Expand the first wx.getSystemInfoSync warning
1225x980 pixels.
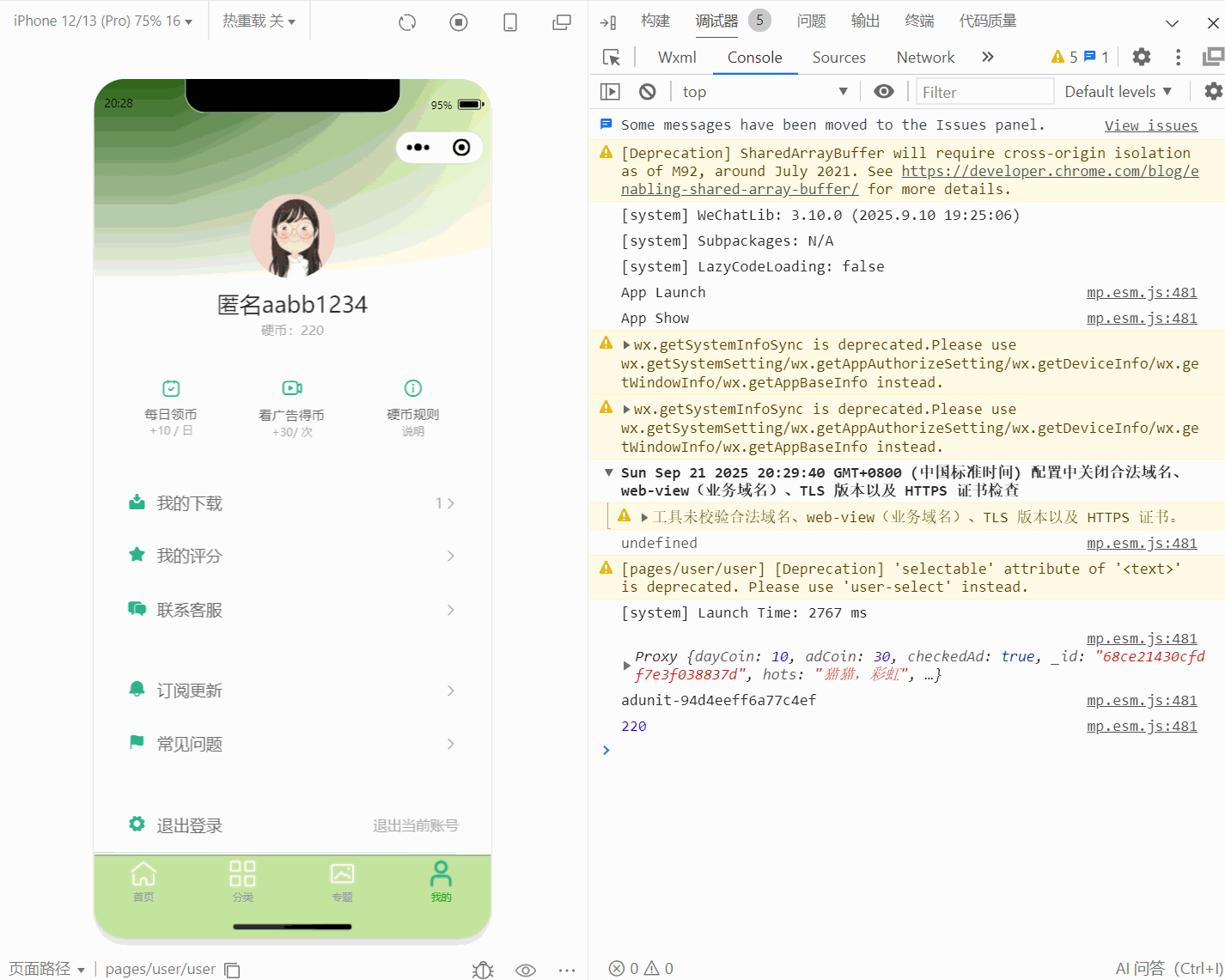(x=627, y=344)
